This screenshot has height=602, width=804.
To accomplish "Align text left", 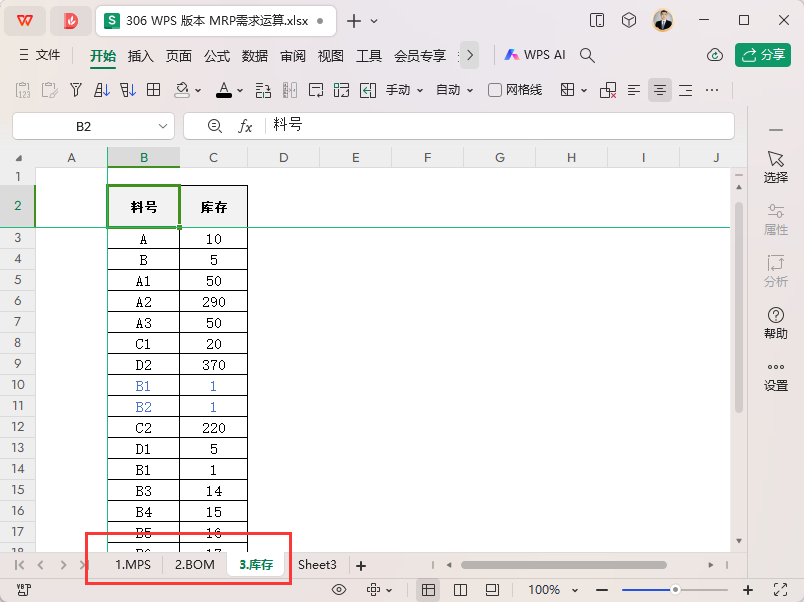I will (x=634, y=90).
